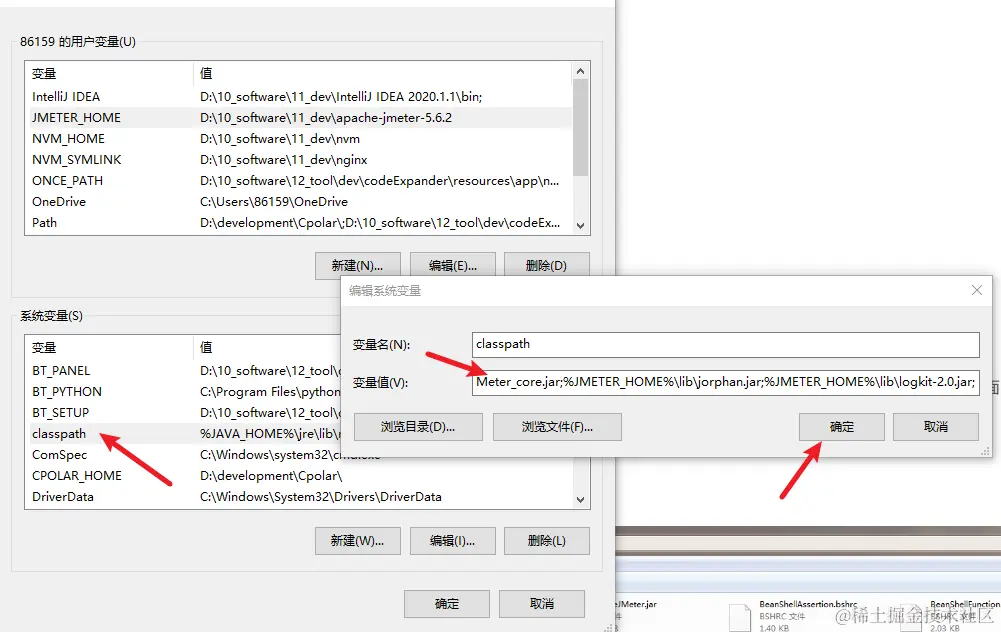Select the classpath system variable row
1001x632 pixels.
[184, 433]
